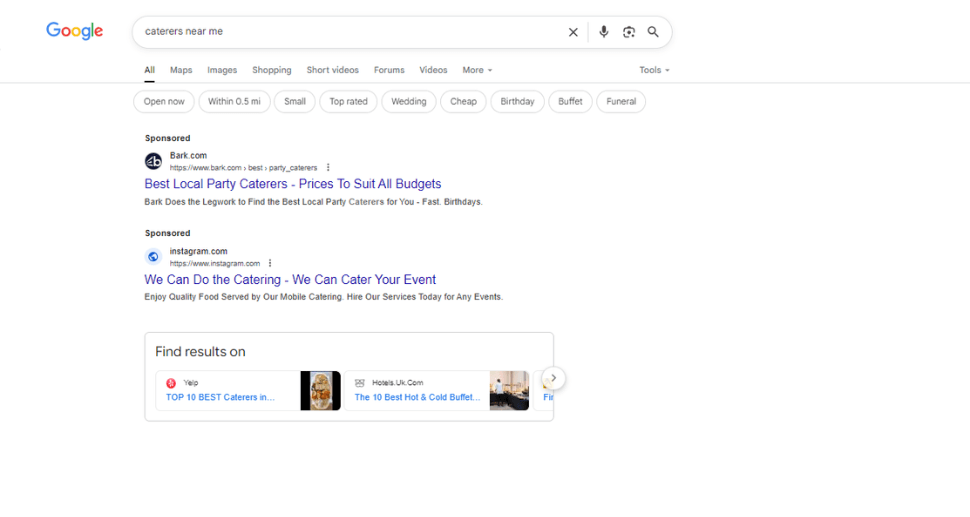Switch to the Shopping tab

(x=272, y=70)
